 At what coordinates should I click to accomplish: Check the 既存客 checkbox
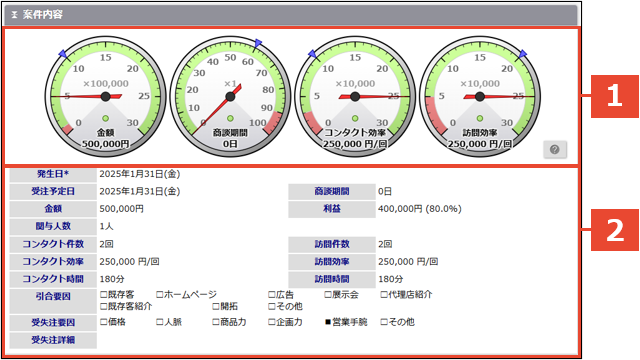pyautogui.click(x=104, y=294)
